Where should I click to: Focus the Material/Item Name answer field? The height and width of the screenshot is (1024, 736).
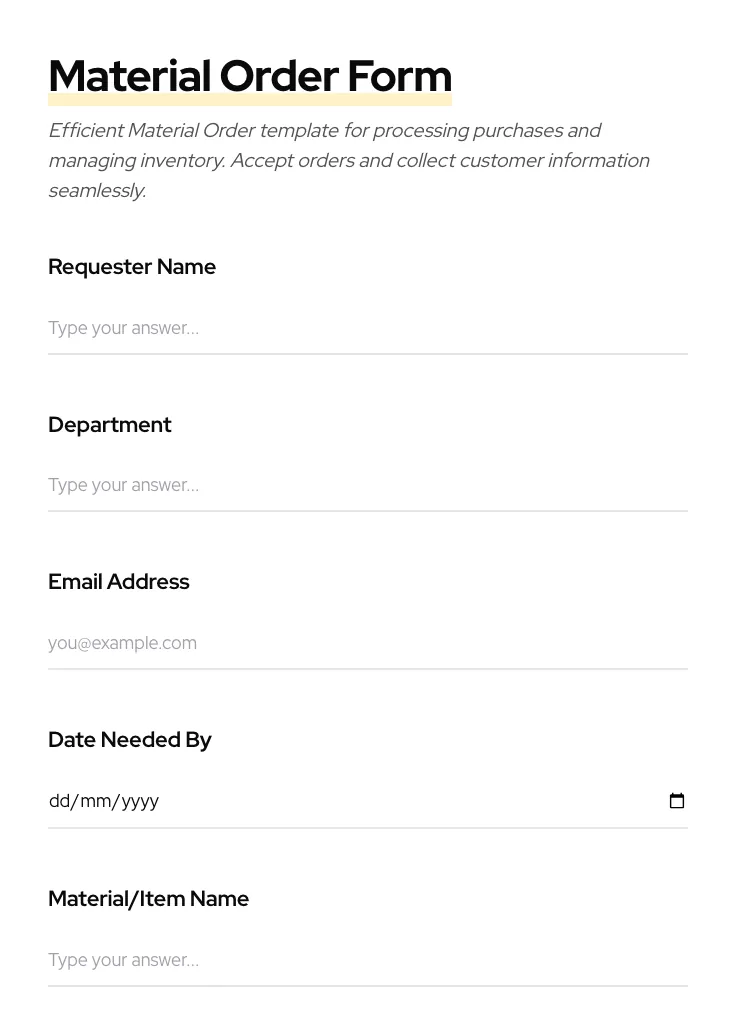coord(367,960)
